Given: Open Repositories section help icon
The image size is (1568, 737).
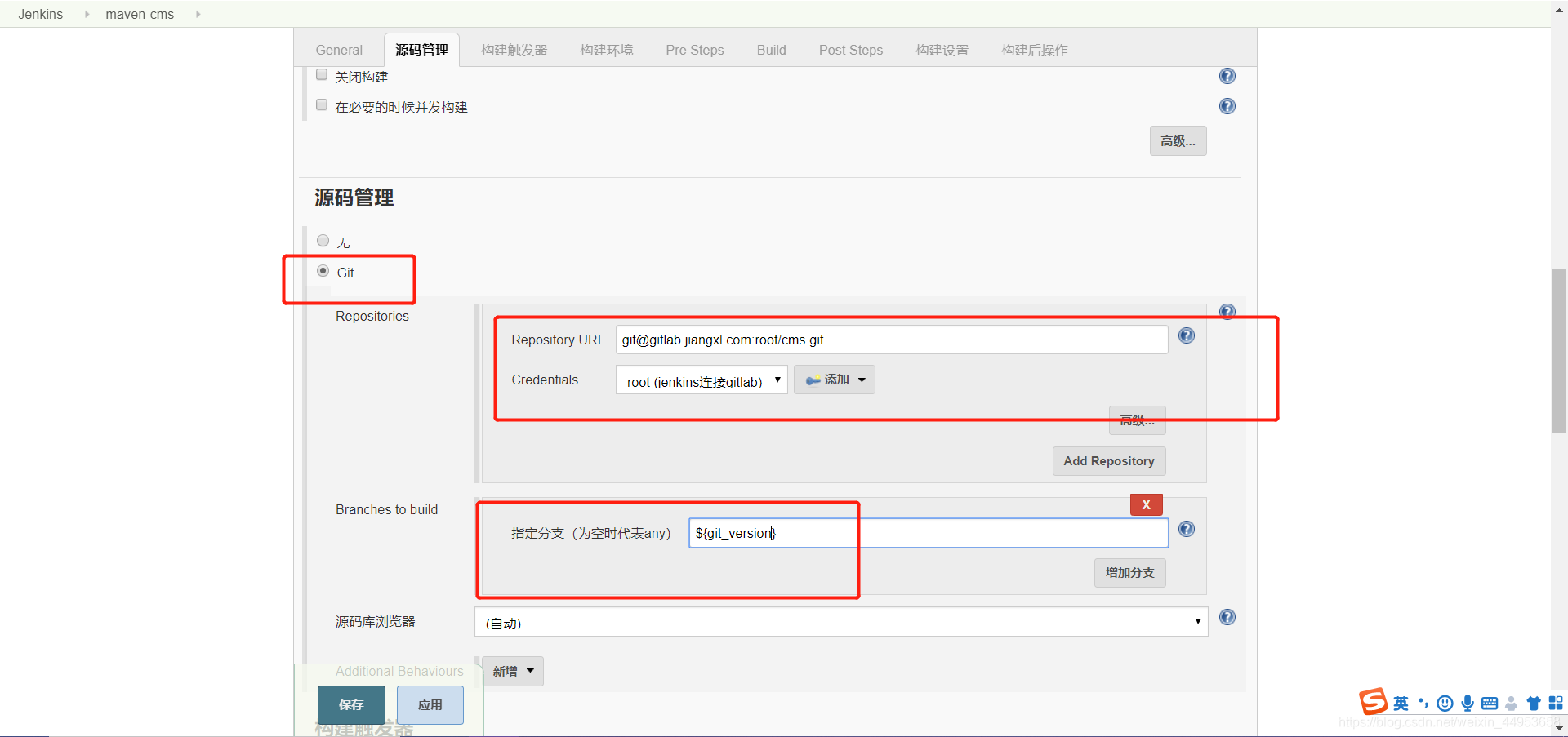Looking at the screenshot, I should 1227,311.
